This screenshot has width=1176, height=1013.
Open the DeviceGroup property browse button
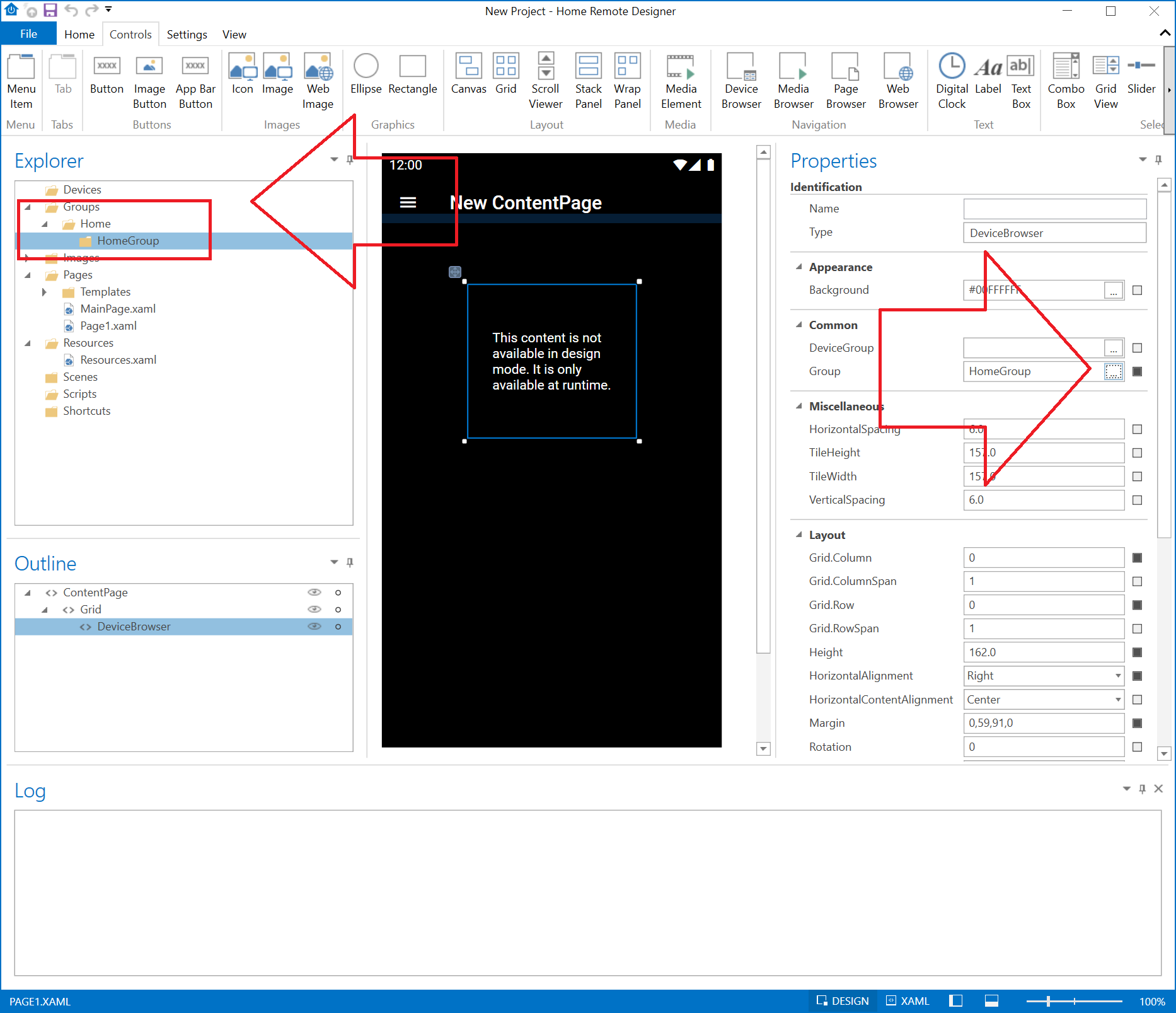point(1114,348)
